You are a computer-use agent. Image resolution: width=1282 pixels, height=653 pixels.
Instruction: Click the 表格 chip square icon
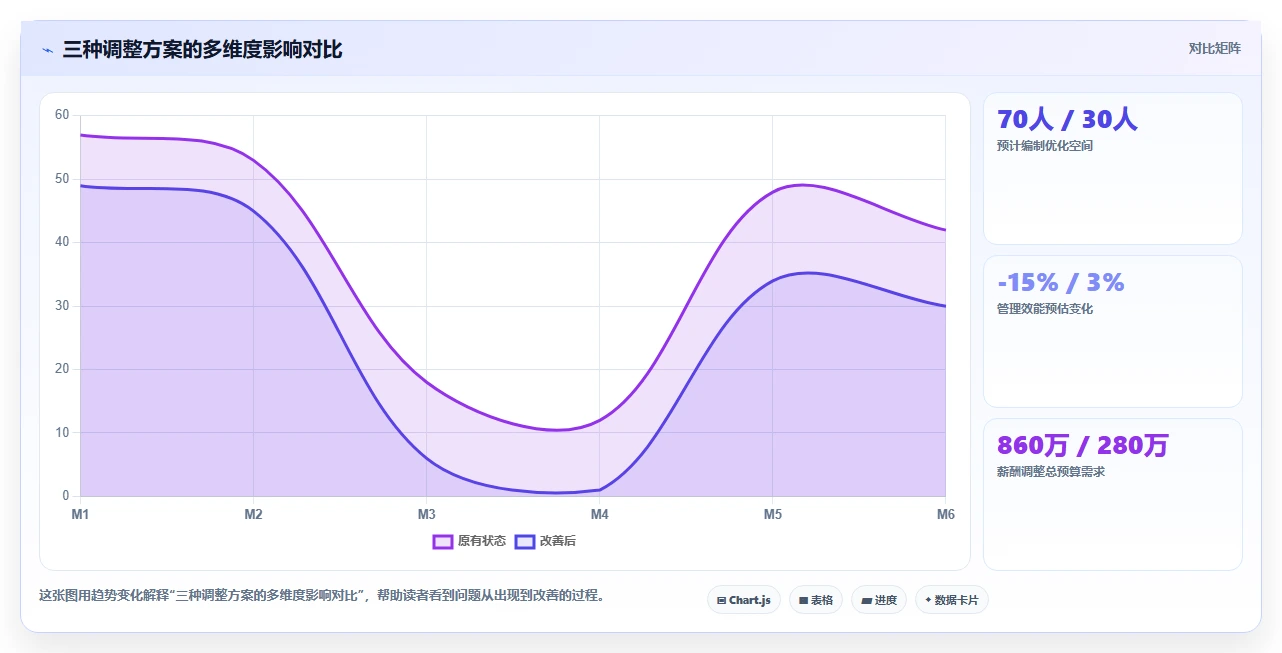click(803, 600)
